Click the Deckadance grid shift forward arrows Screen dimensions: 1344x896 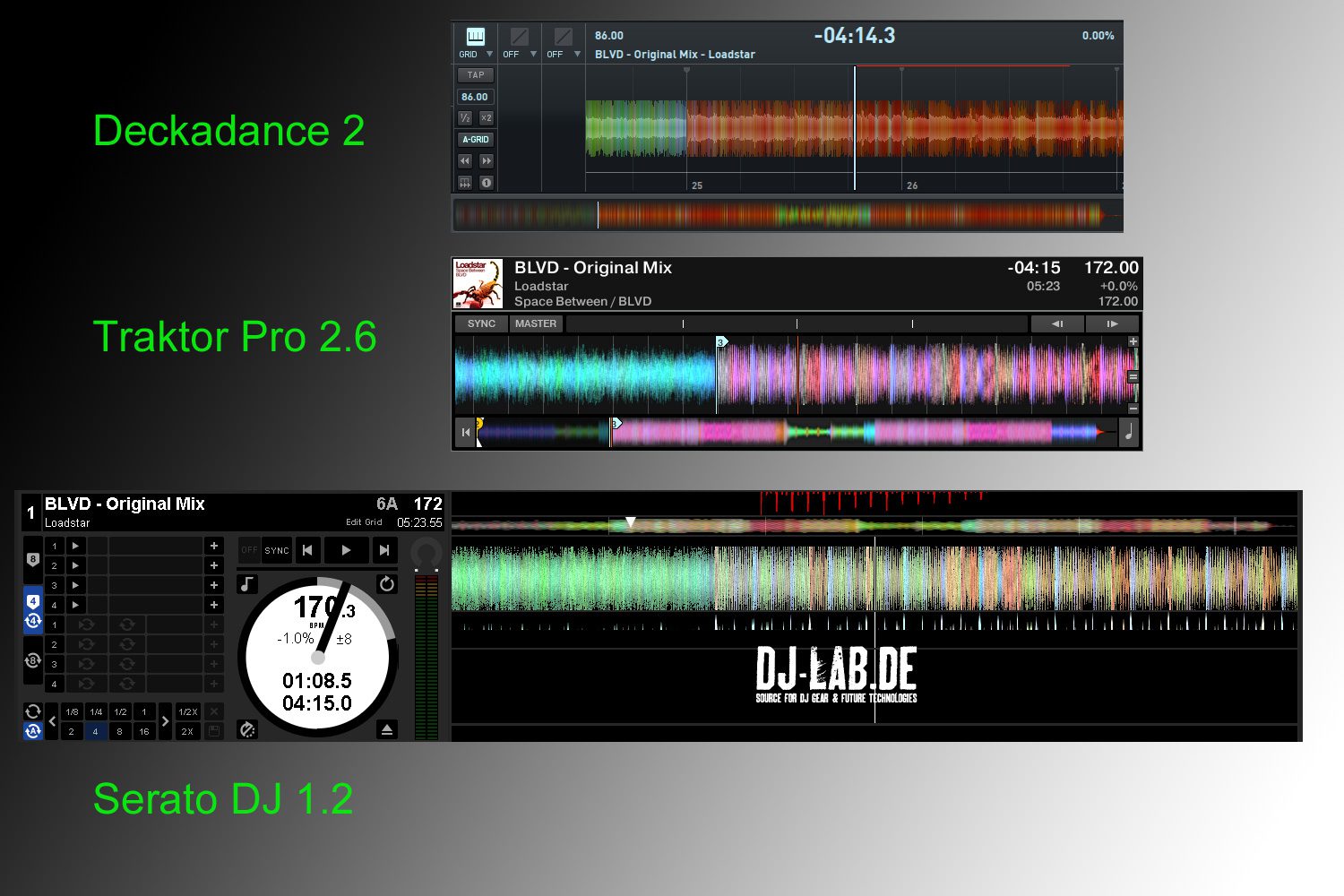click(486, 161)
